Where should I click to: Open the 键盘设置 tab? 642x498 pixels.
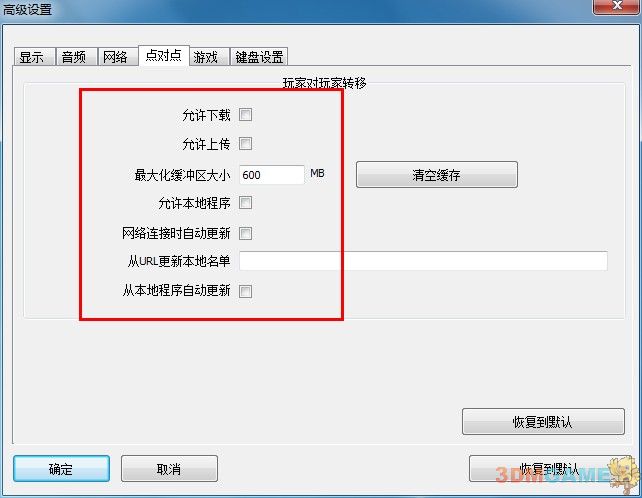(259, 57)
